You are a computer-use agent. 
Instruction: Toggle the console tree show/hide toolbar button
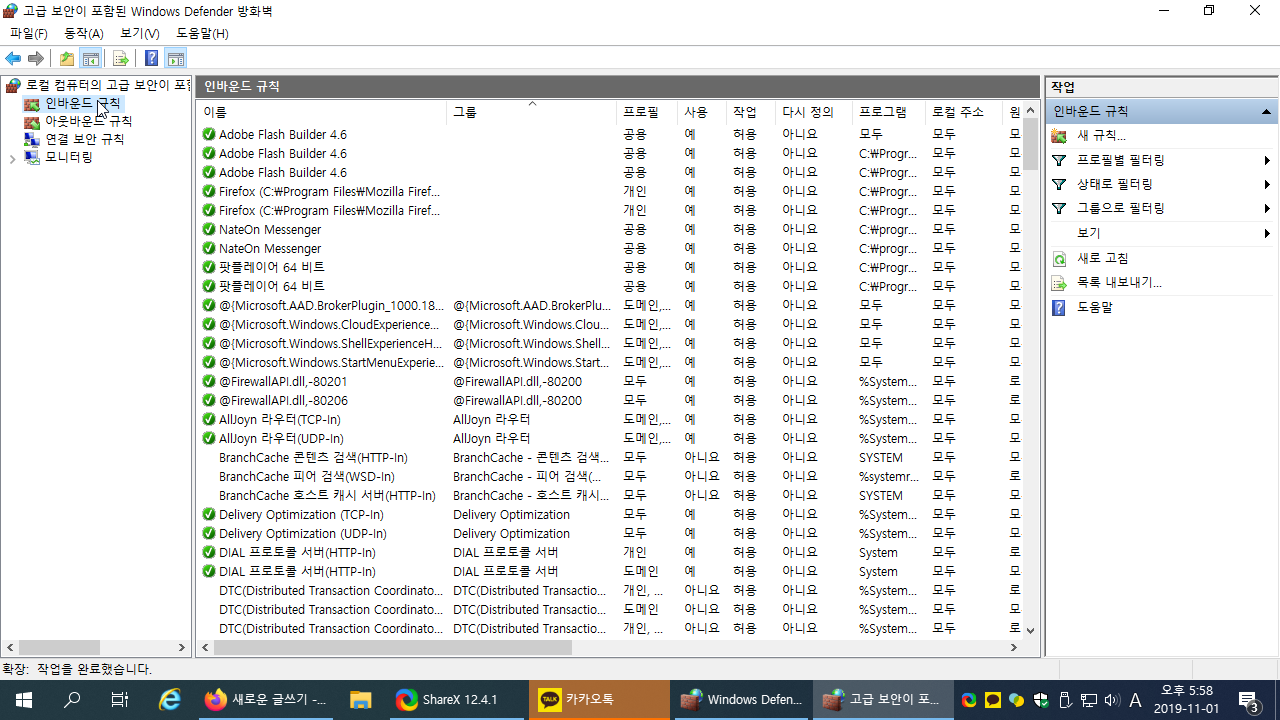(x=90, y=59)
